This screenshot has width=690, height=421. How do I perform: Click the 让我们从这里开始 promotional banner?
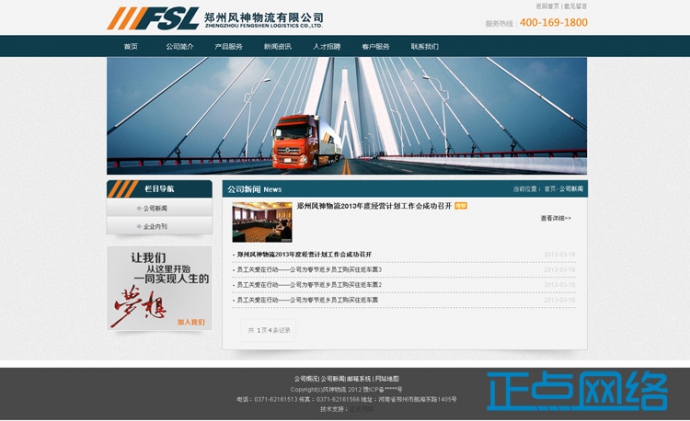(x=159, y=288)
